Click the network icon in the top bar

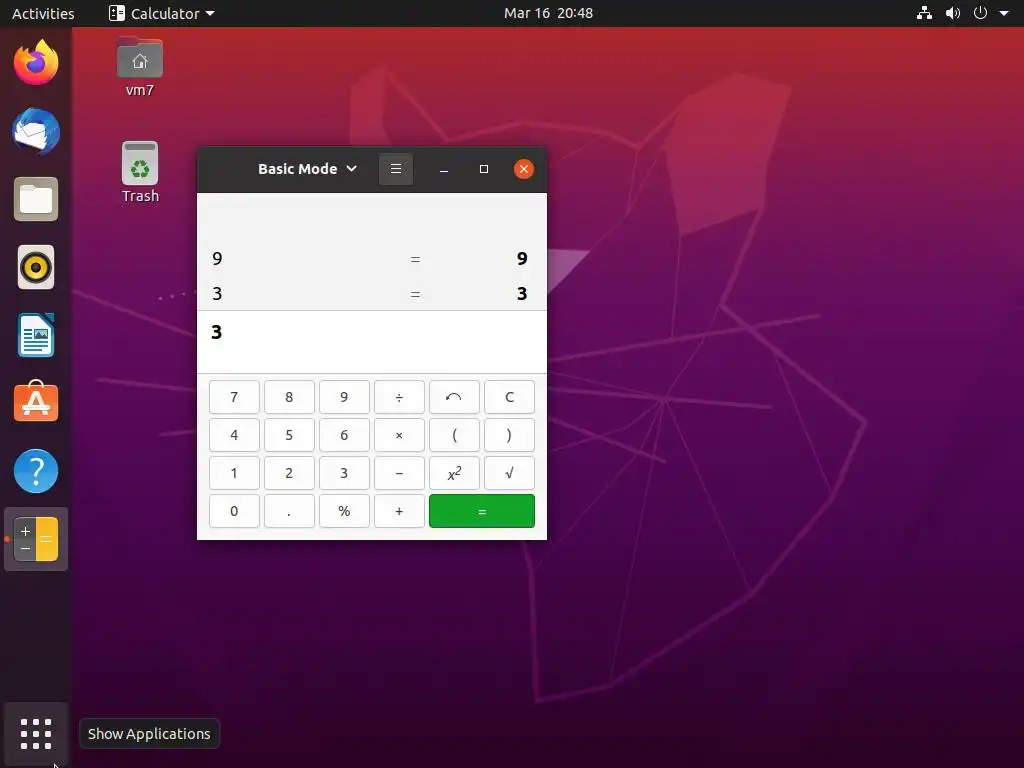click(x=924, y=13)
